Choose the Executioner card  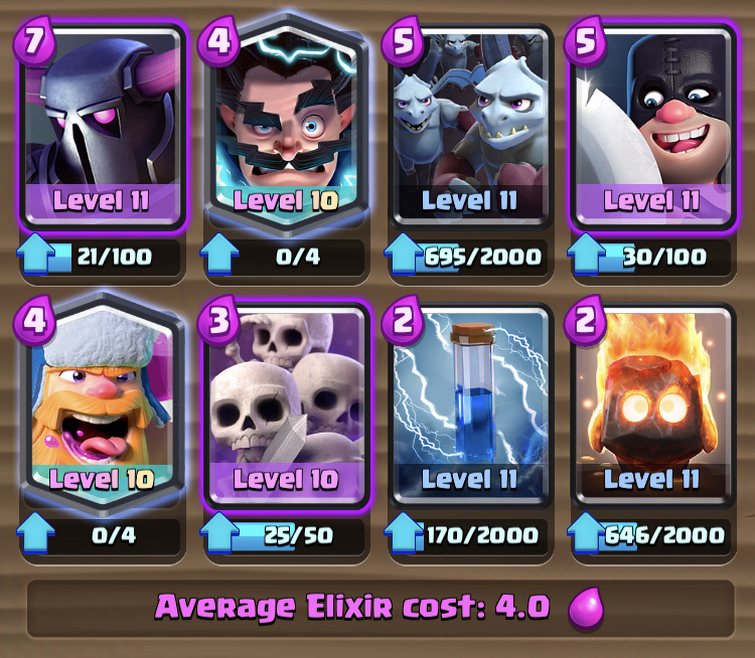653,127
